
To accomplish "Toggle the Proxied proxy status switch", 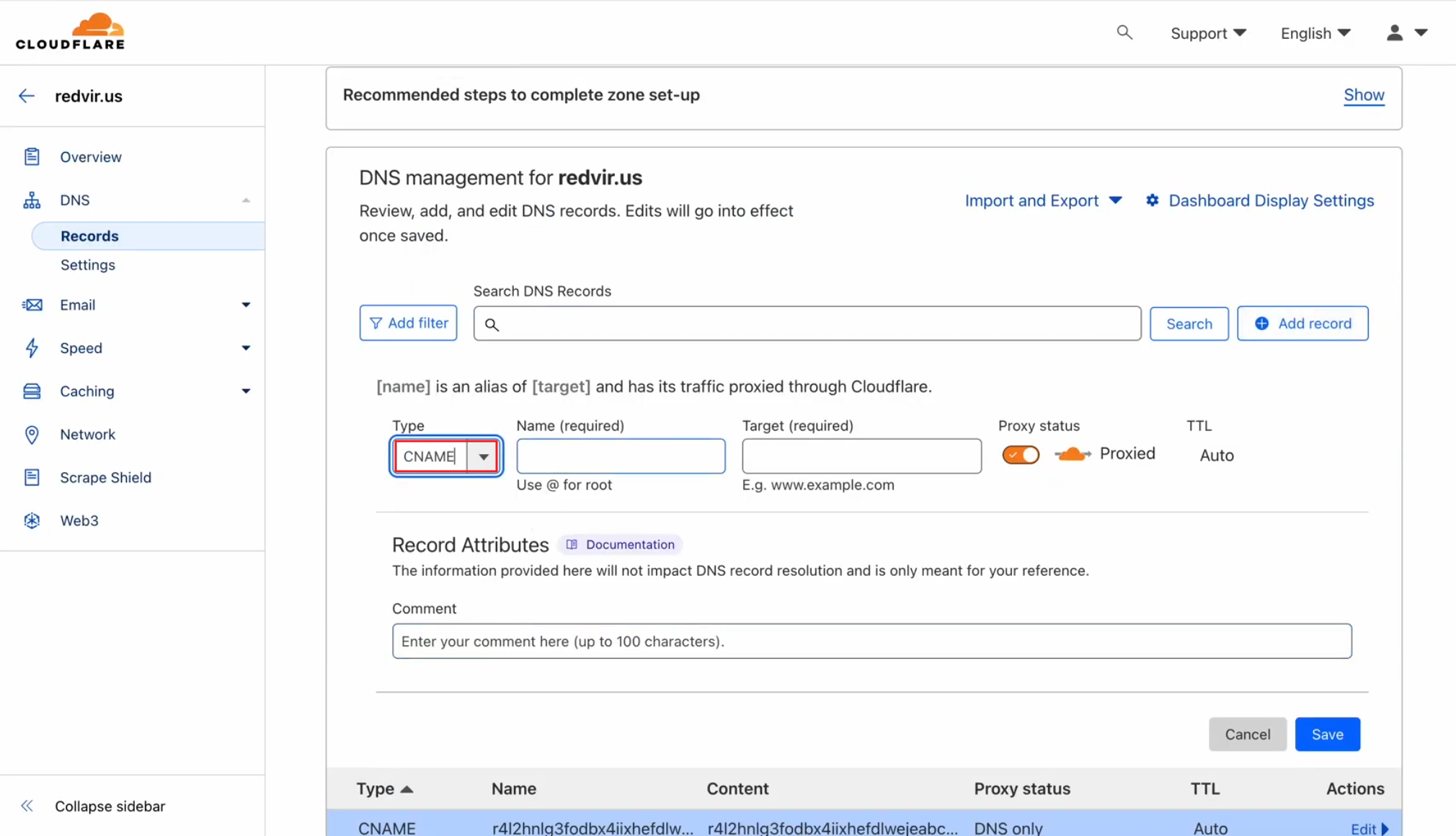I will (1020, 455).
